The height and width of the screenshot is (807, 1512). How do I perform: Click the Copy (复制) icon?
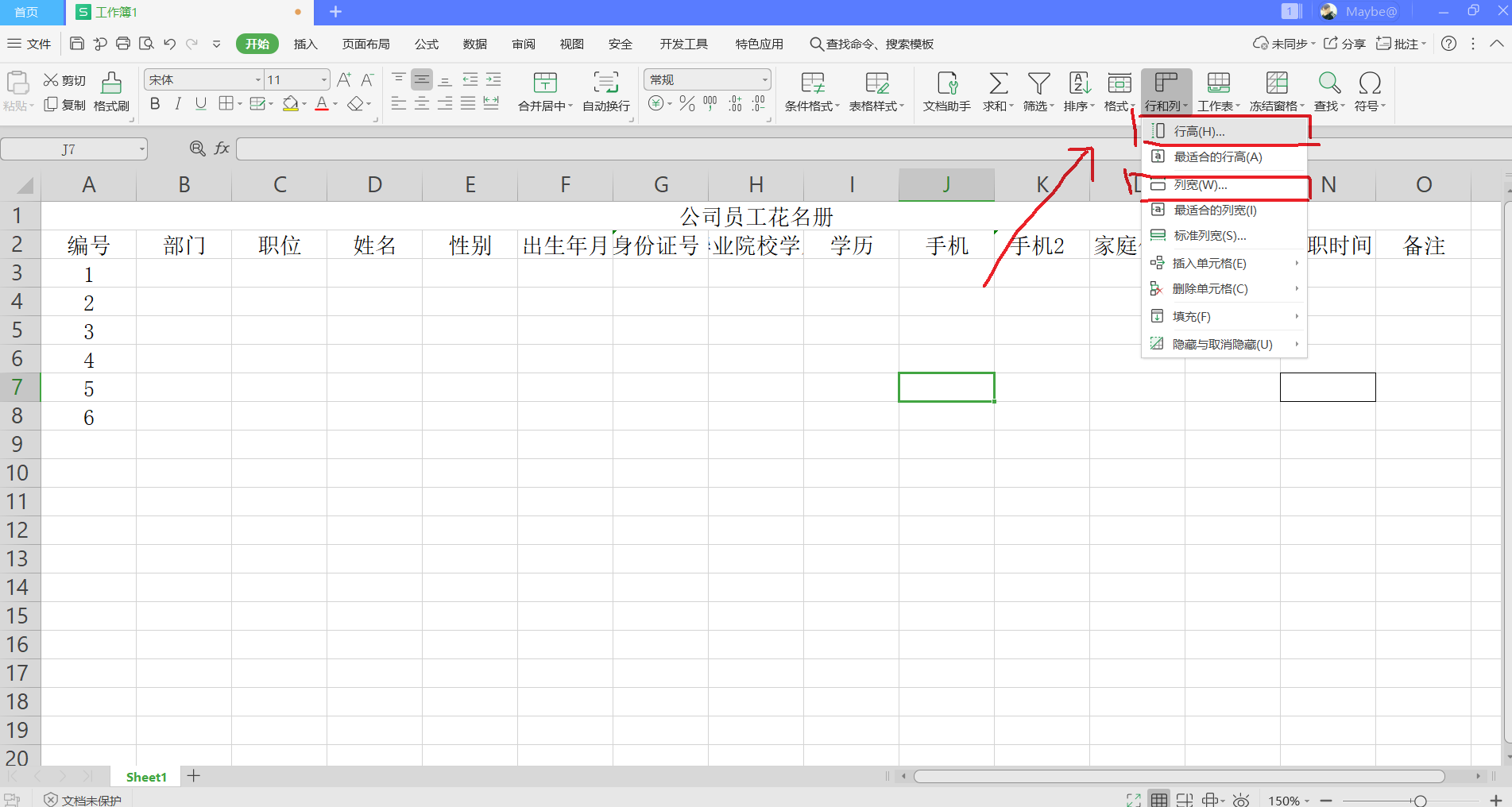(x=51, y=104)
